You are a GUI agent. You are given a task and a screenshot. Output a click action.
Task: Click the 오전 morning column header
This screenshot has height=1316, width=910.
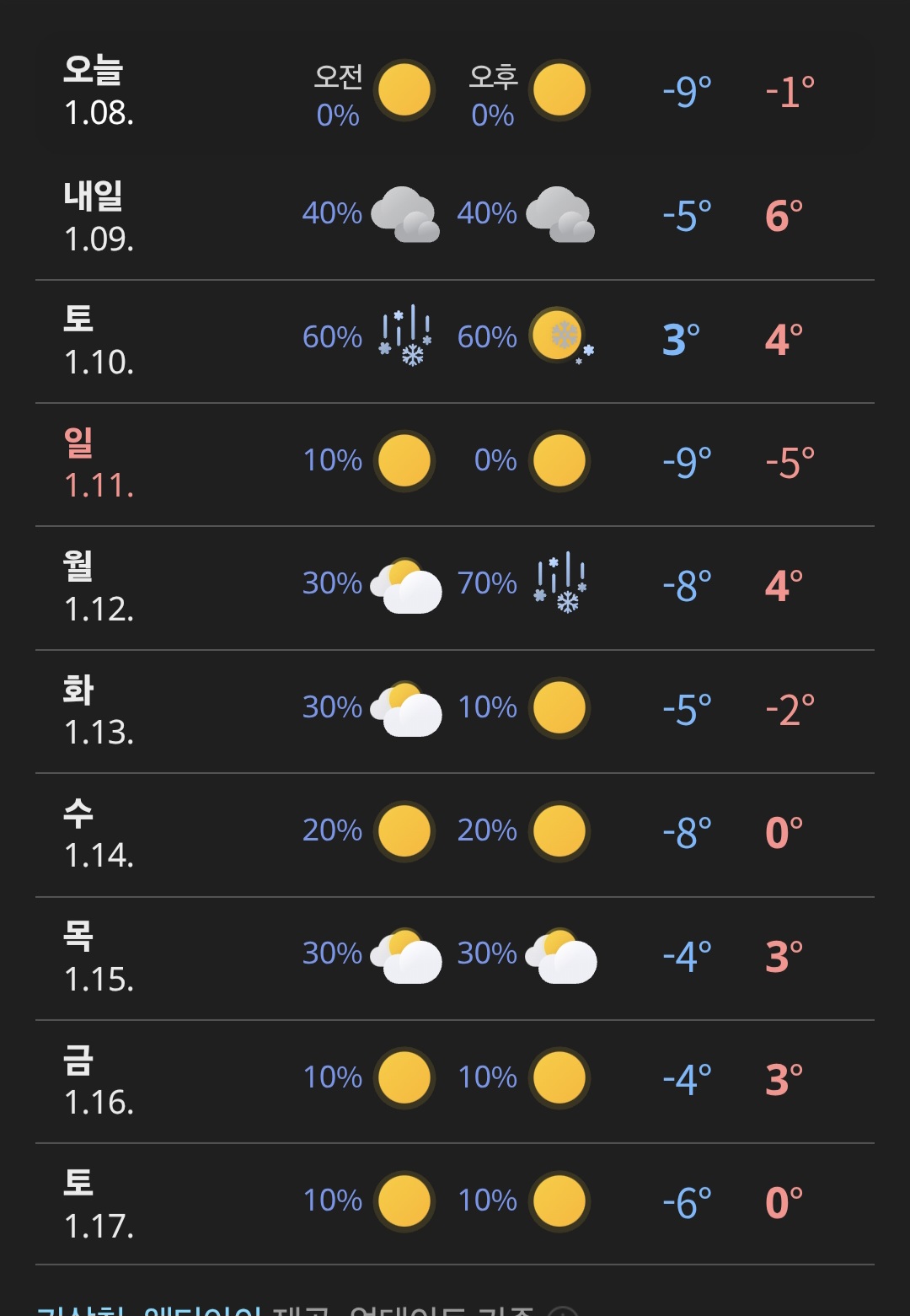click(338, 77)
